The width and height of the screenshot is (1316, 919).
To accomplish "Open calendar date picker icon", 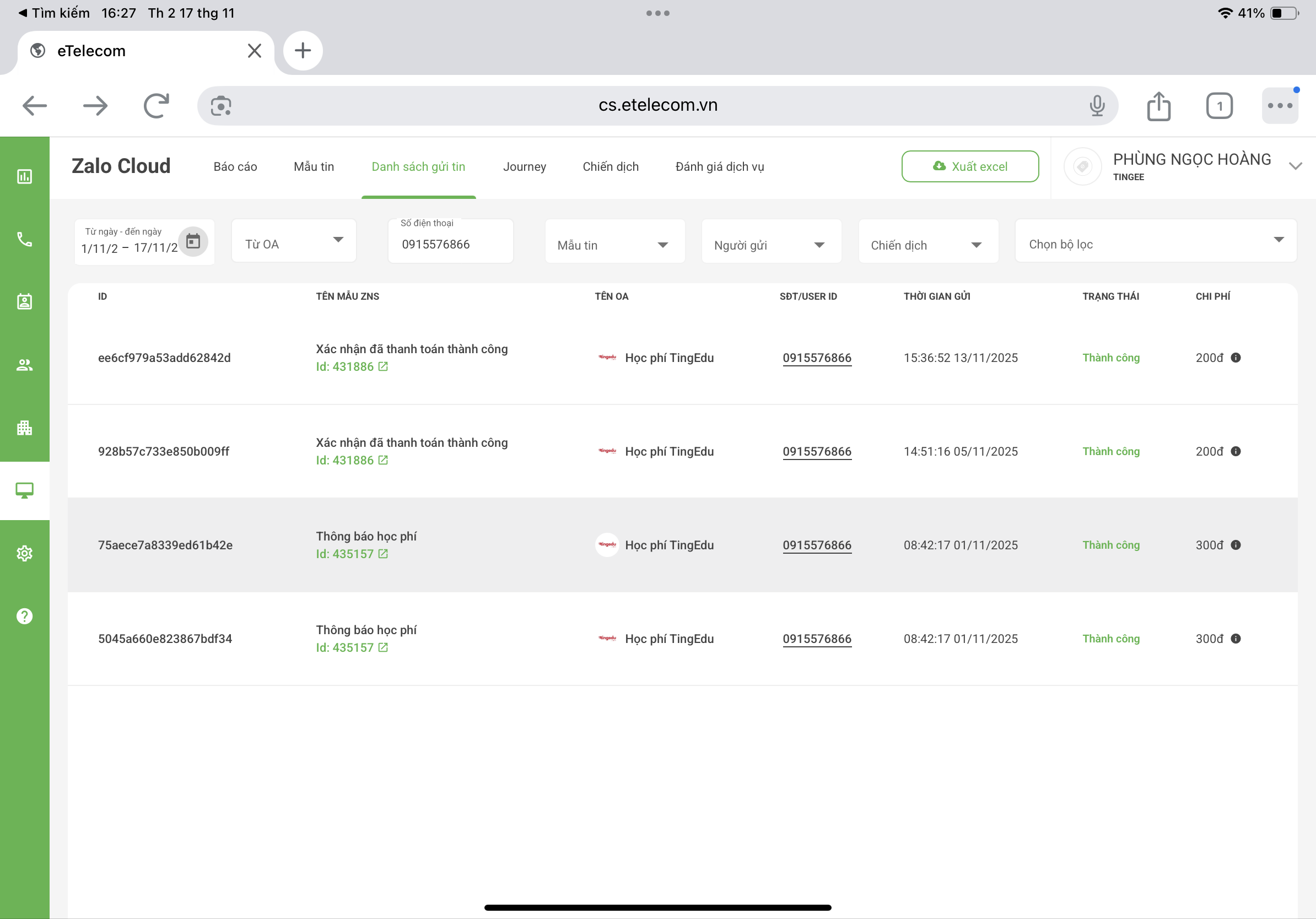I will click(x=193, y=241).
